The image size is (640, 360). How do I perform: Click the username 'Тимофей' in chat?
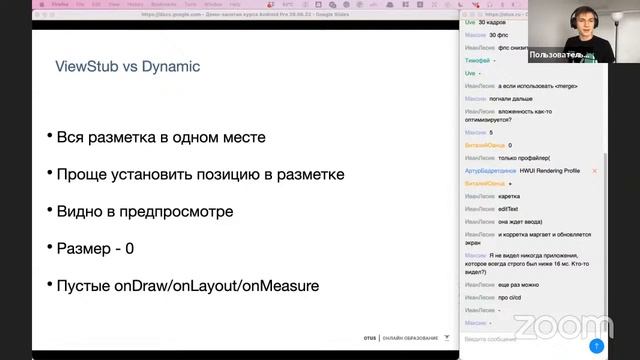coord(477,60)
